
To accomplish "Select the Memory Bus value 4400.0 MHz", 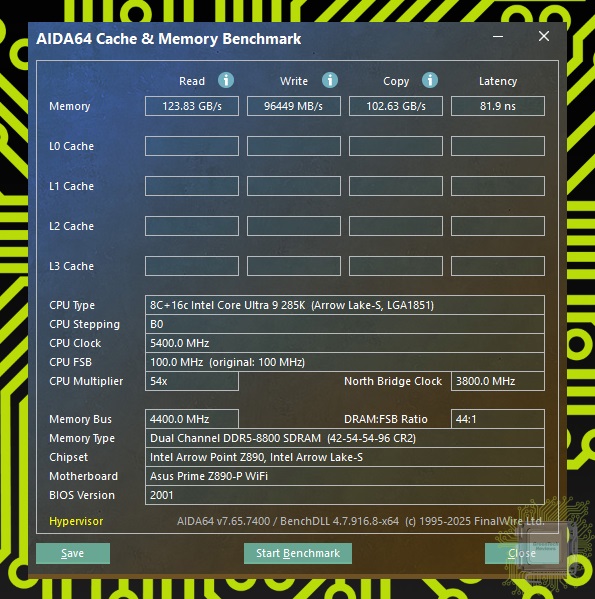I will coord(192,419).
